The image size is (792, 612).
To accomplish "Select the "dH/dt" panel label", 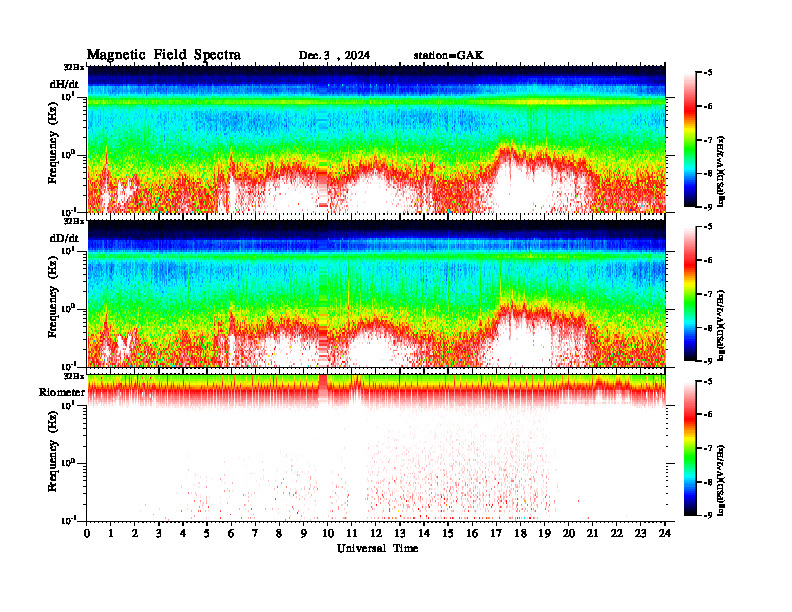I will tap(64, 84).
